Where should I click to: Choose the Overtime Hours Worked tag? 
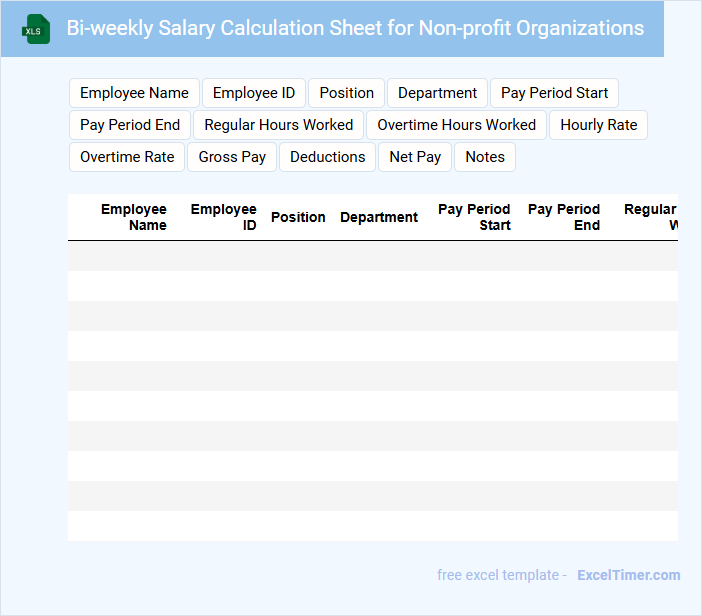[456, 125]
